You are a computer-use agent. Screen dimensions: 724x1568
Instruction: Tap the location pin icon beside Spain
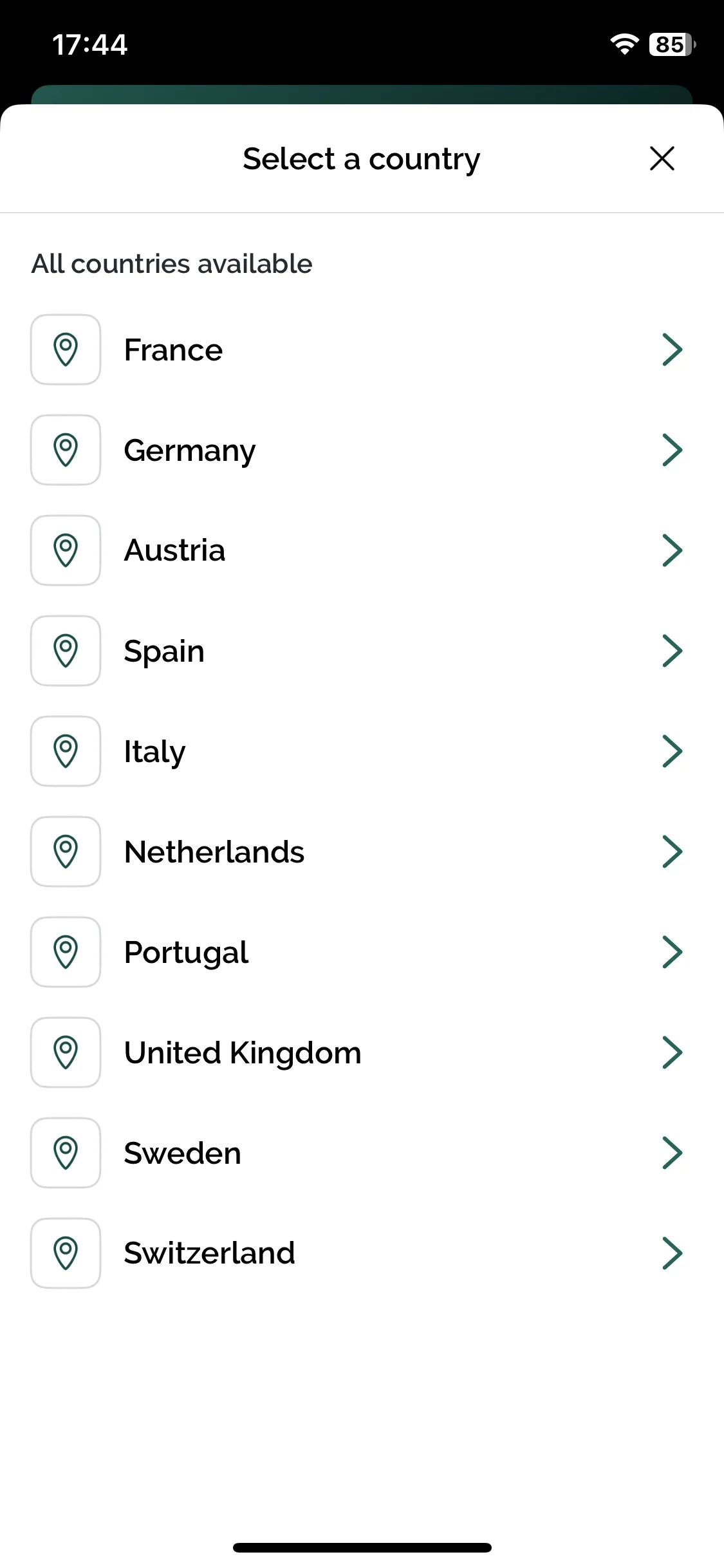[x=66, y=651]
